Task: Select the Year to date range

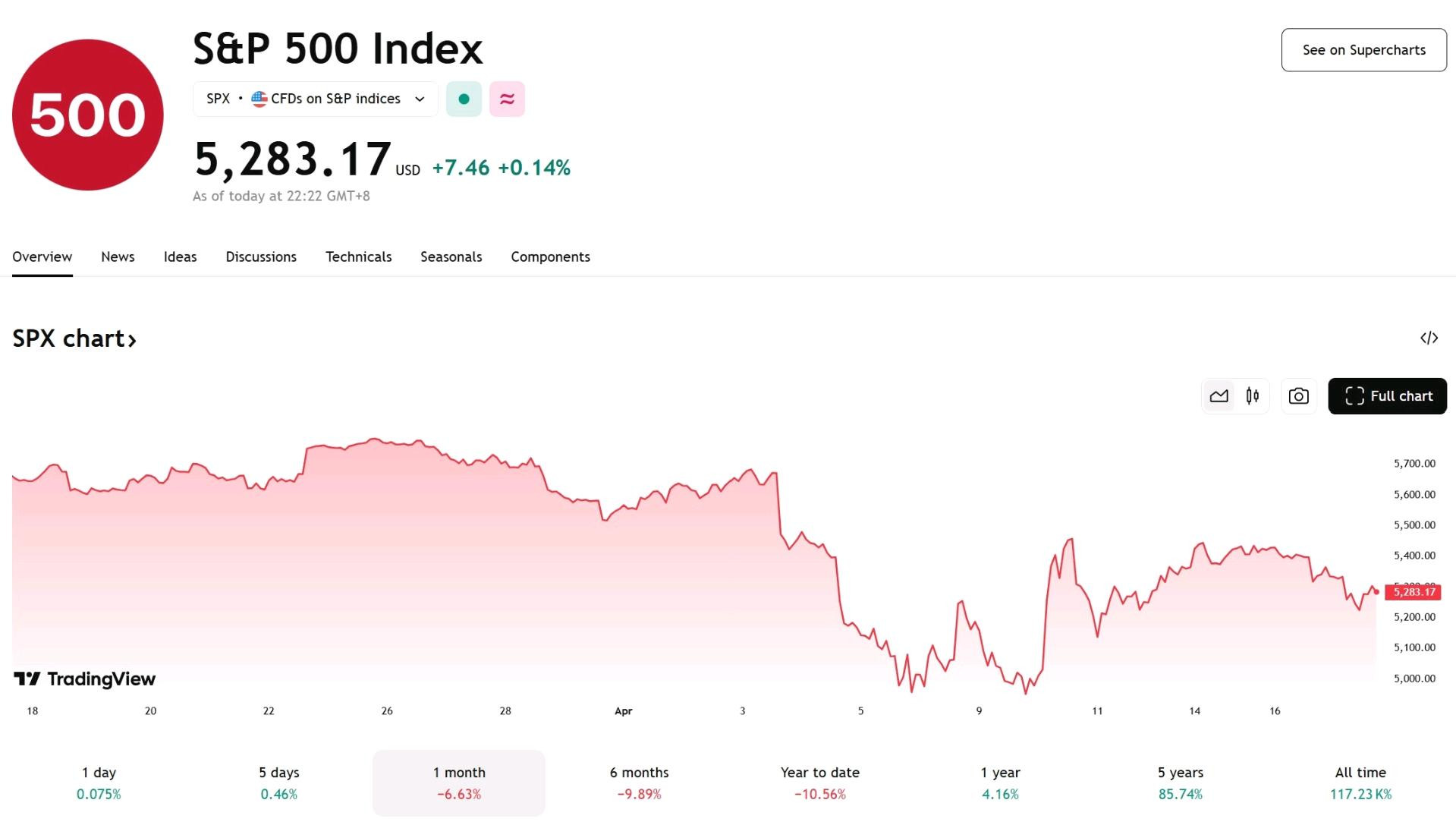Action: pos(819,783)
